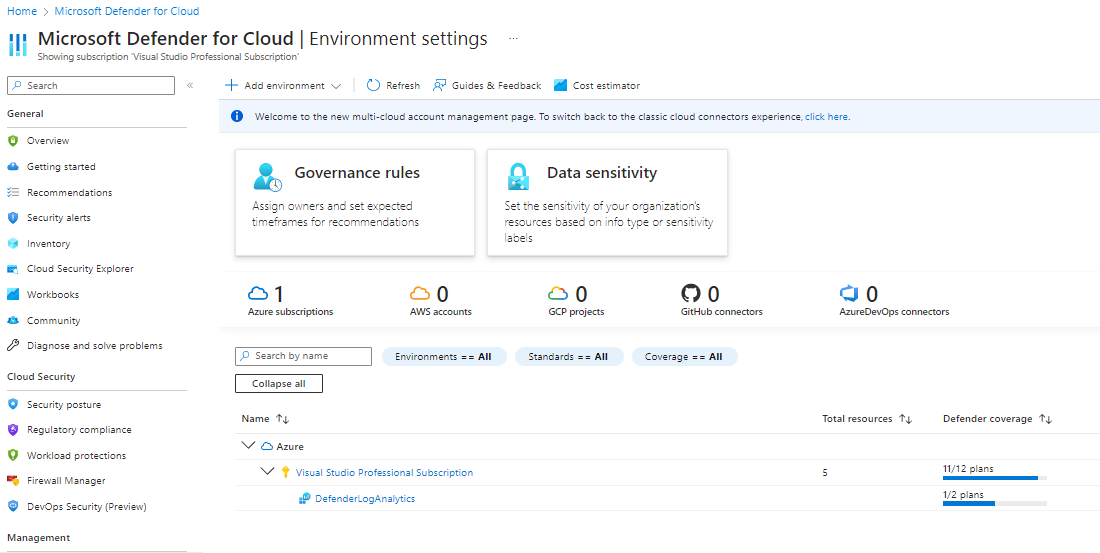
Task: Open the Governance rules card
Action: tap(355, 202)
